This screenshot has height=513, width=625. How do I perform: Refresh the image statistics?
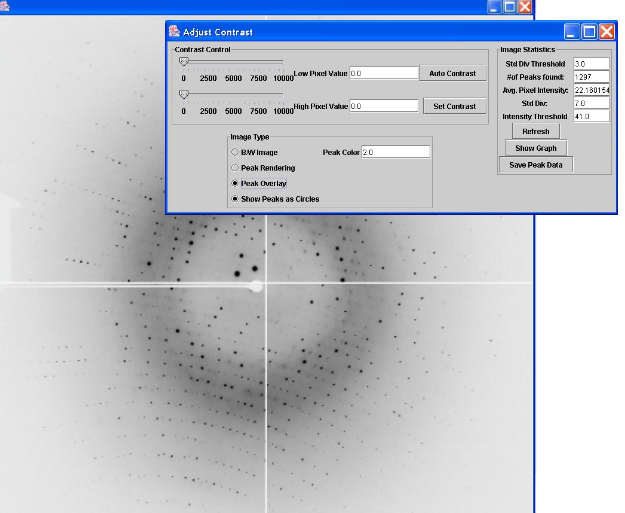coord(536,131)
